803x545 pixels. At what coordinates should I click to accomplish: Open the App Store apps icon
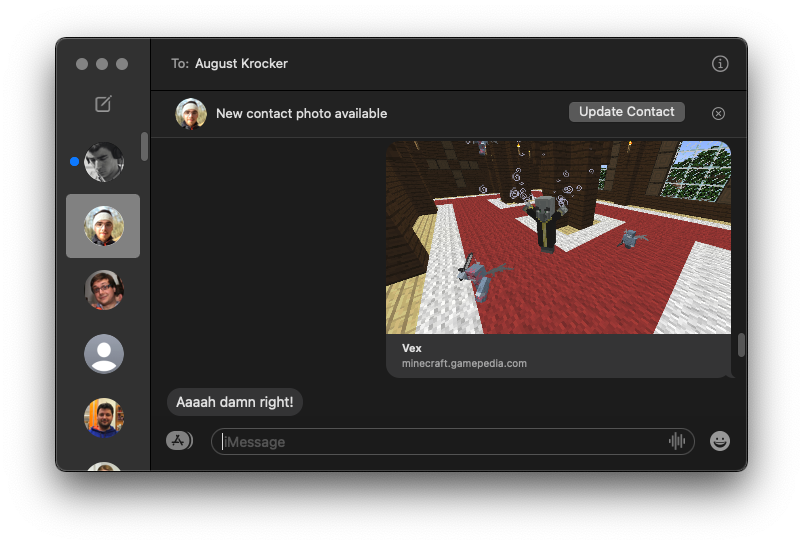click(x=179, y=441)
